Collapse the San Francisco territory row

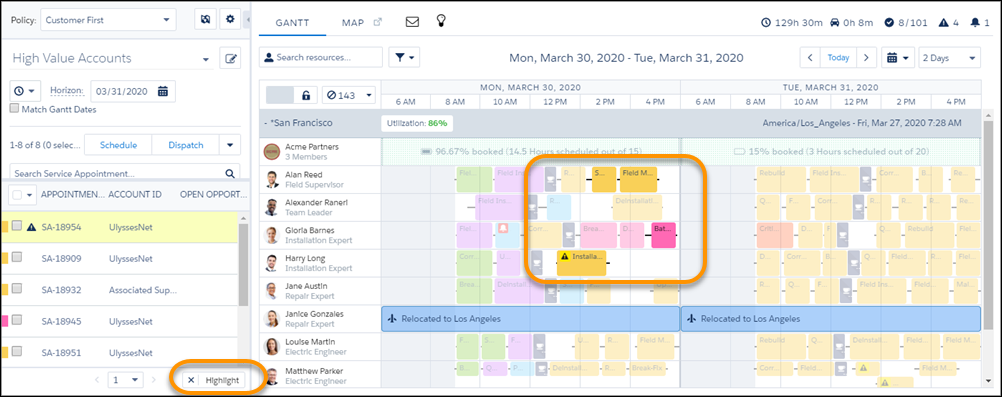tap(265, 123)
